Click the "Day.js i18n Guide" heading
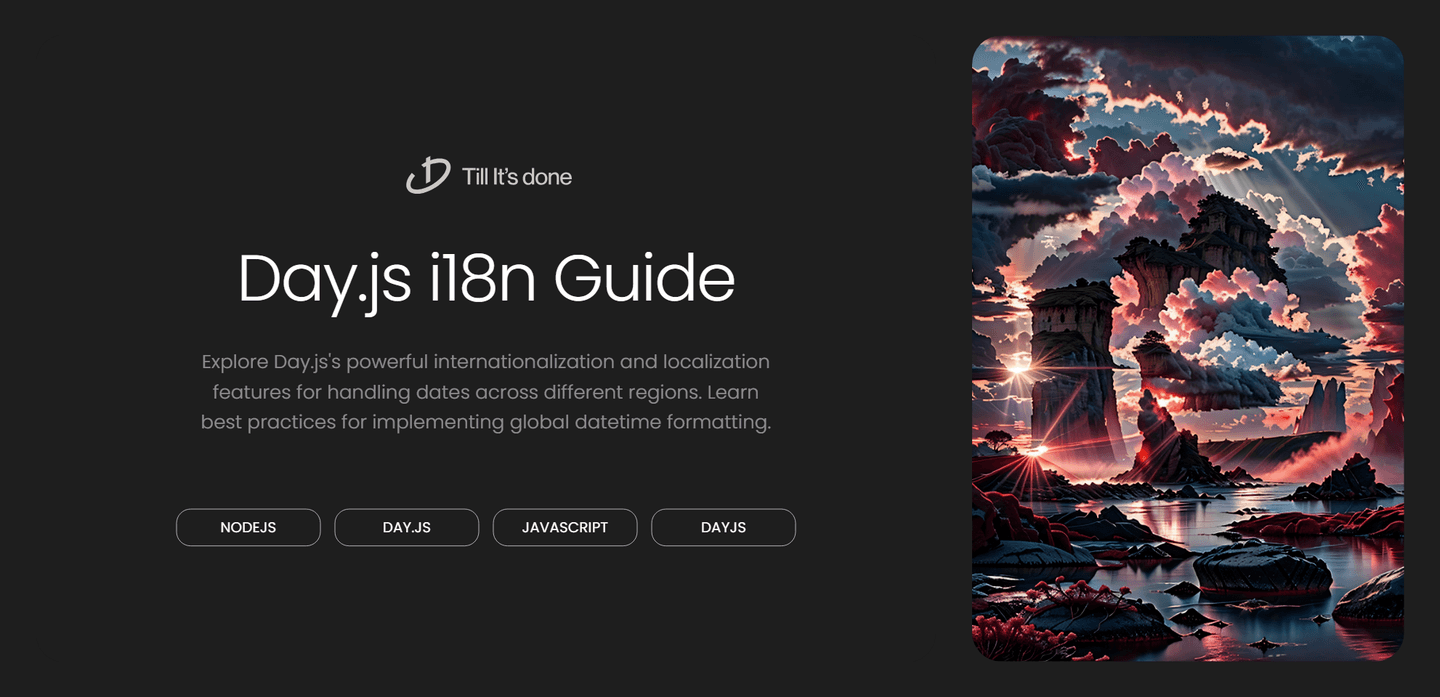The height and width of the screenshot is (697, 1440). point(486,278)
